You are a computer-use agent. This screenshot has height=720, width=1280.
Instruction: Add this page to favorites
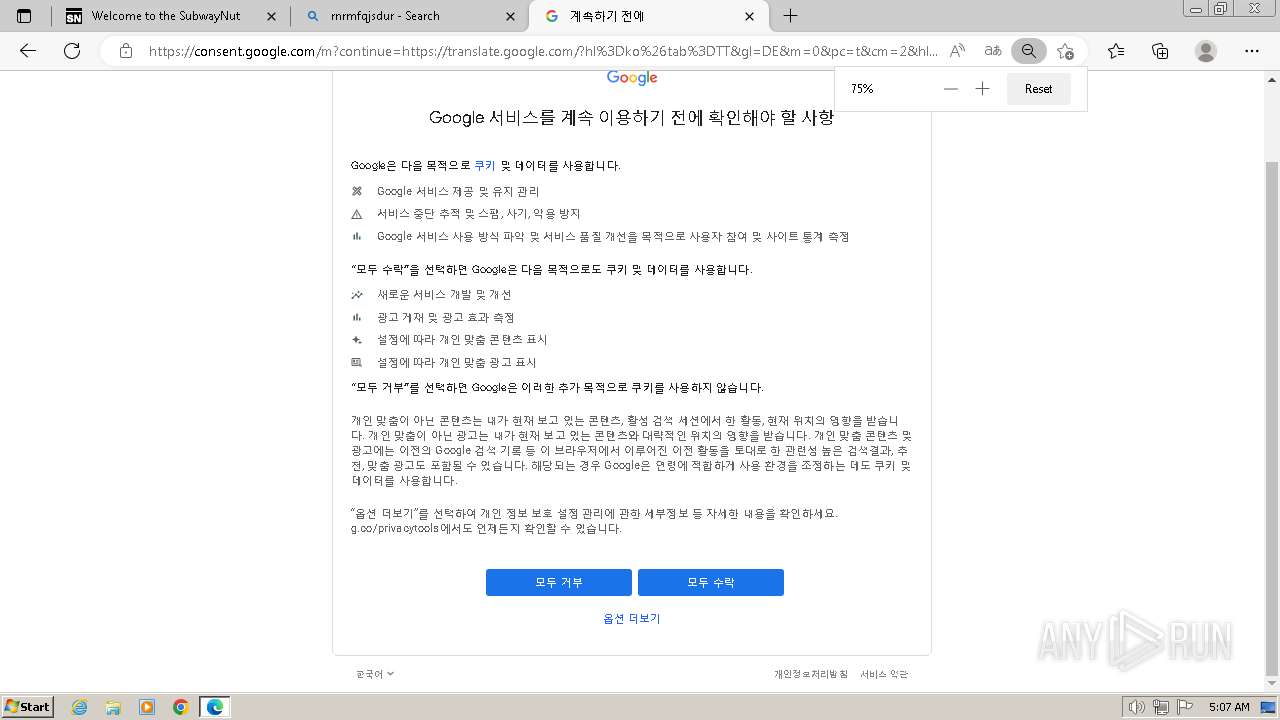tap(1065, 51)
